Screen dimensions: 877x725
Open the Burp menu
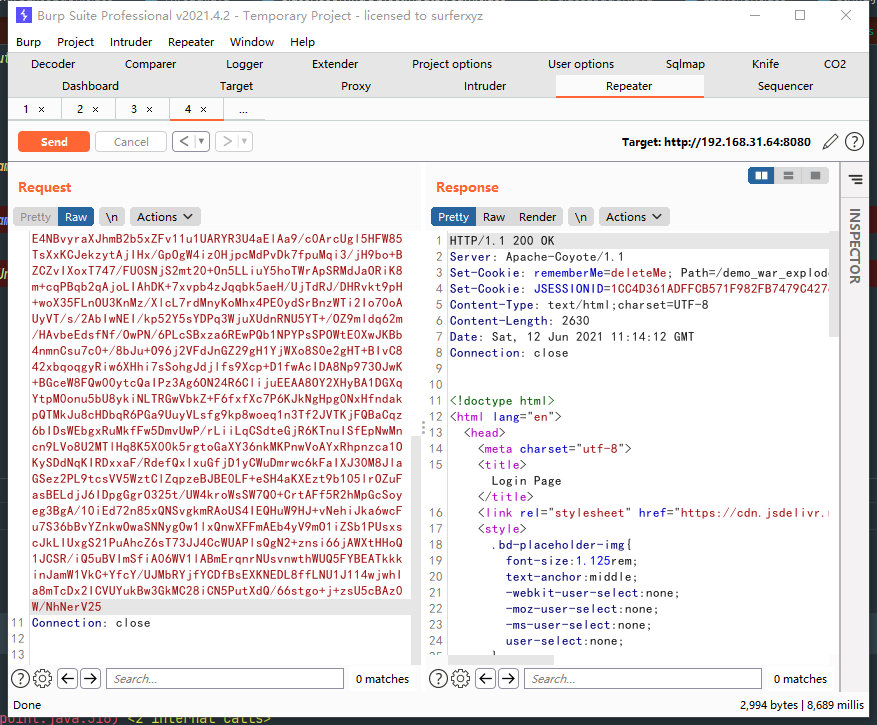click(29, 42)
